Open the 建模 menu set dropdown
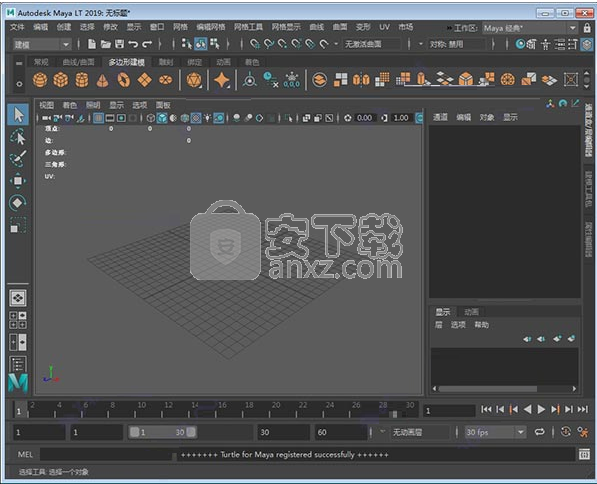The width and height of the screenshot is (597, 484). click(x=42, y=45)
